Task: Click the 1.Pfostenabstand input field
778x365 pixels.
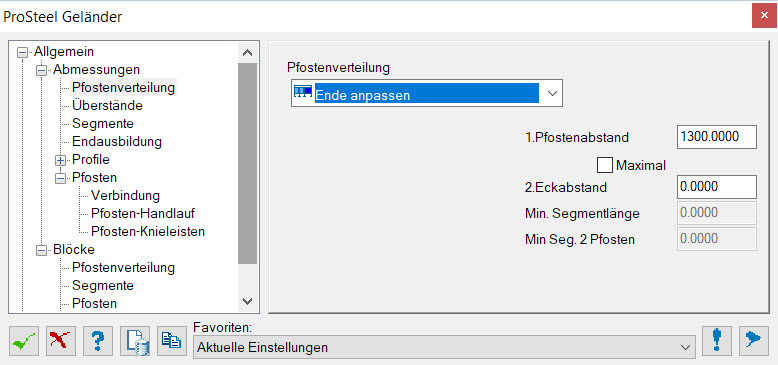Action: coord(716,137)
